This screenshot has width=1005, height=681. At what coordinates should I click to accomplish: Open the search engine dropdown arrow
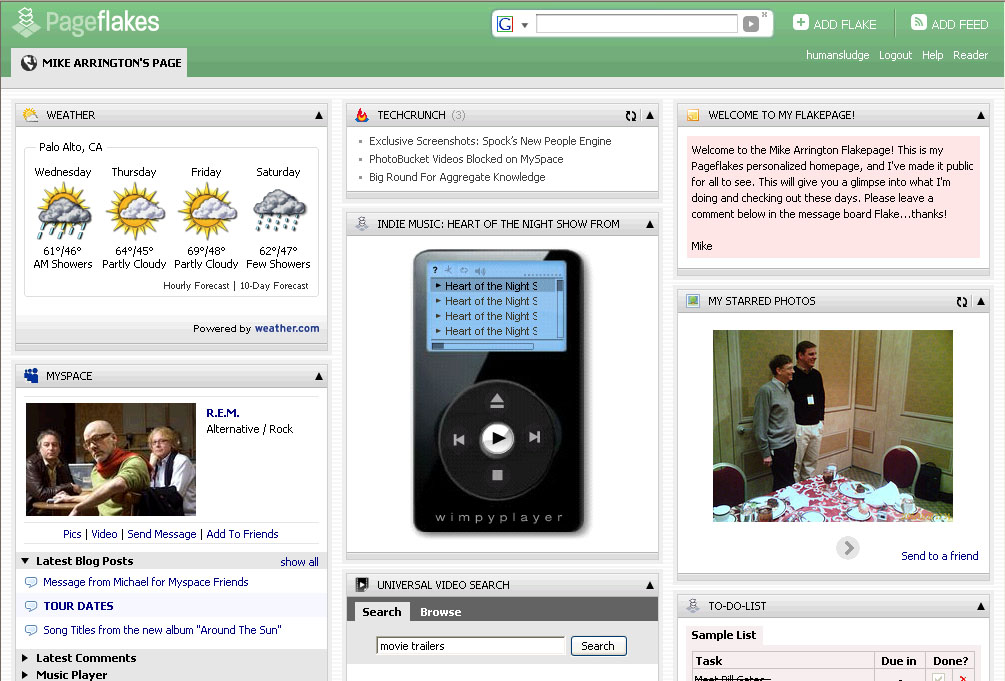[x=525, y=25]
